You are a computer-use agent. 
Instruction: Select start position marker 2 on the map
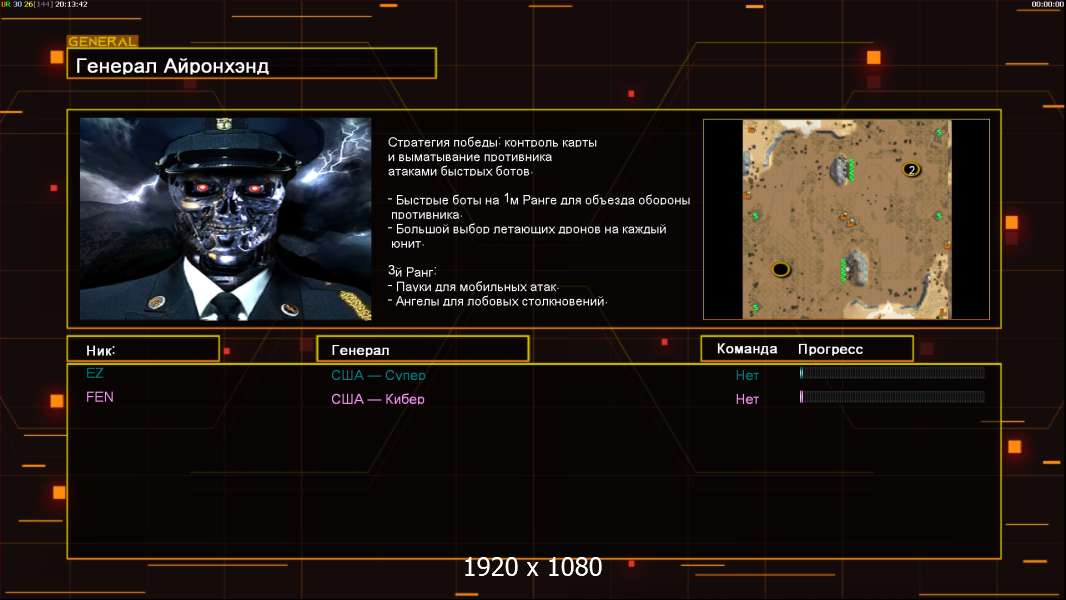click(x=912, y=169)
